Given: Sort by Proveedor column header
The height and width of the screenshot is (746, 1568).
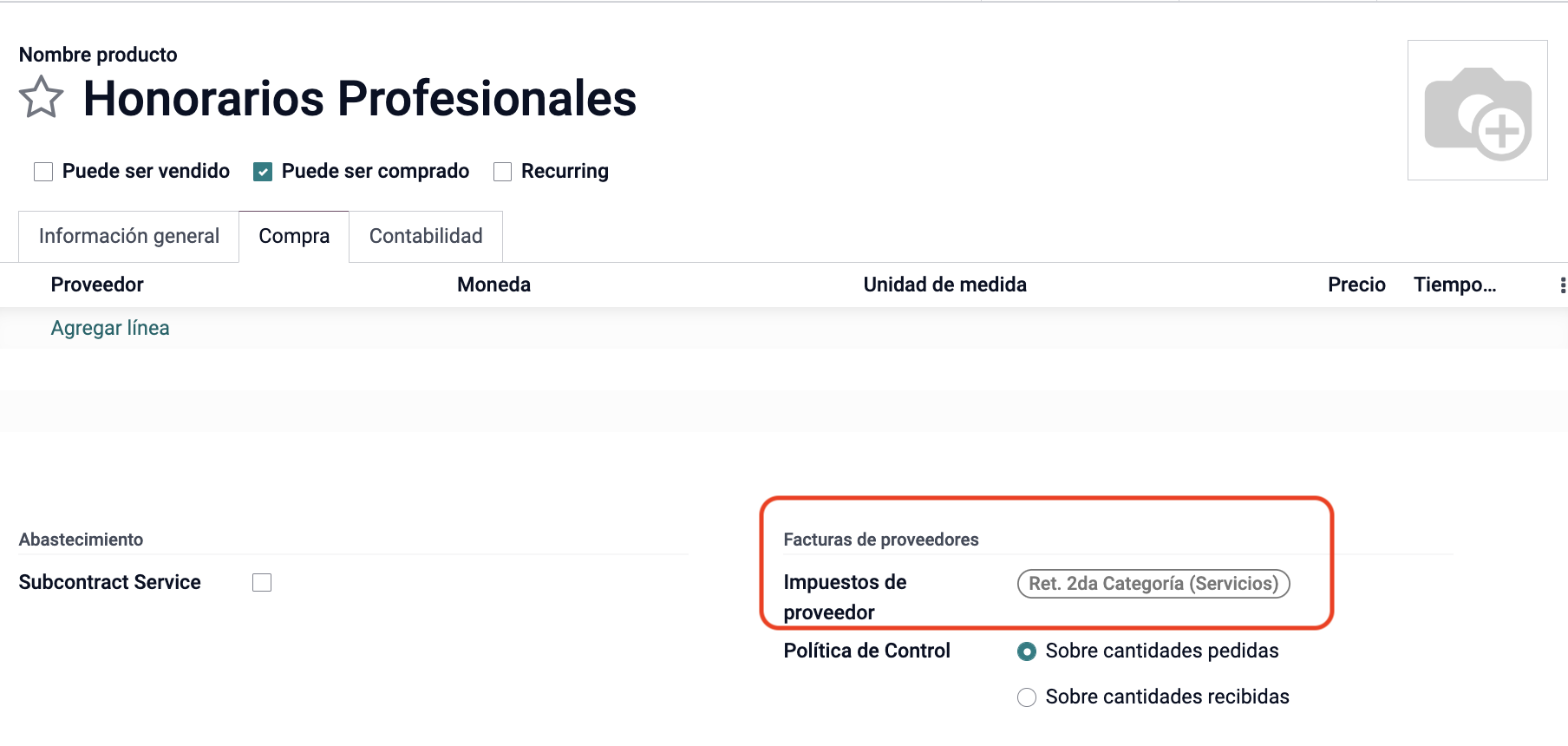Looking at the screenshot, I should pos(97,285).
